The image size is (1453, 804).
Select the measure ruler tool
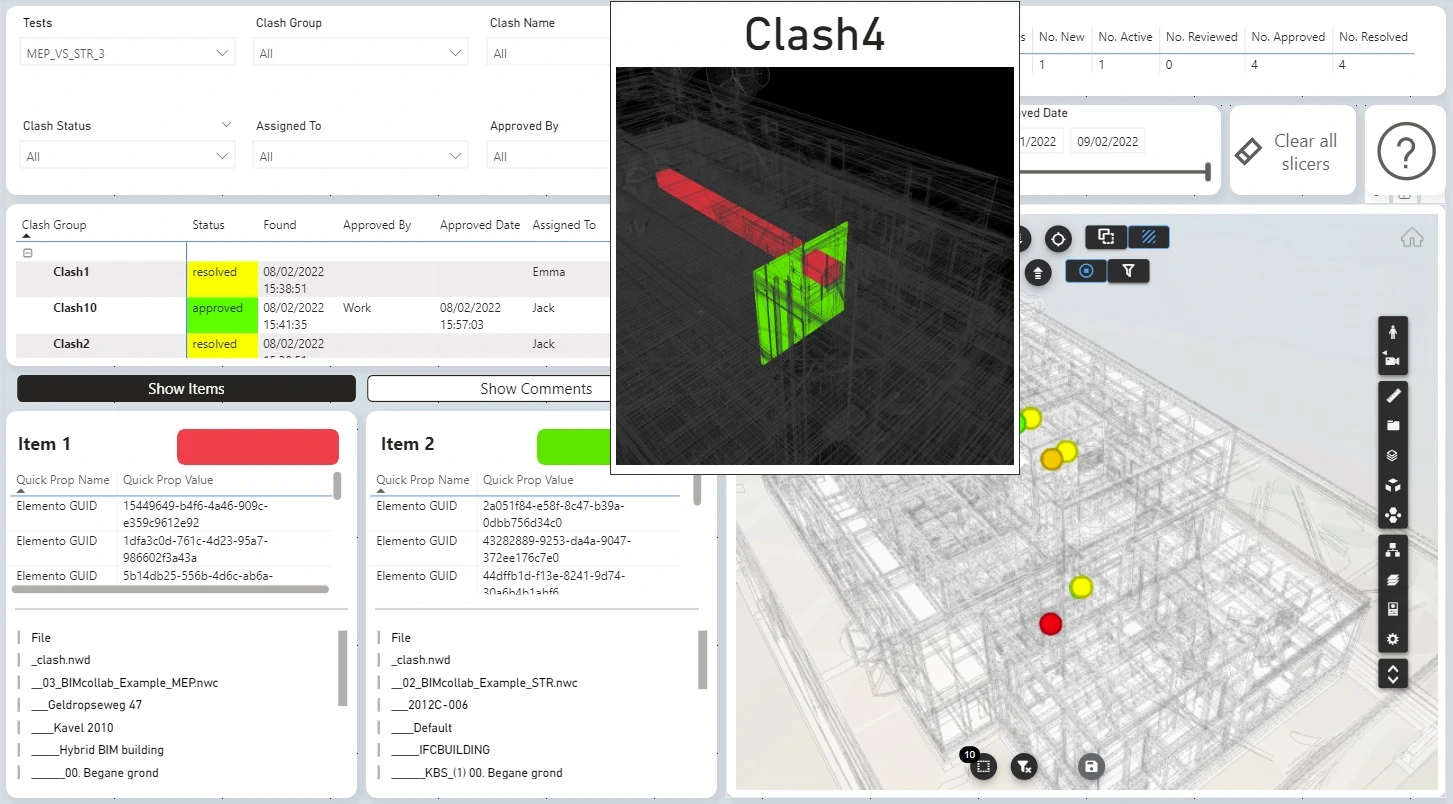click(x=1392, y=396)
